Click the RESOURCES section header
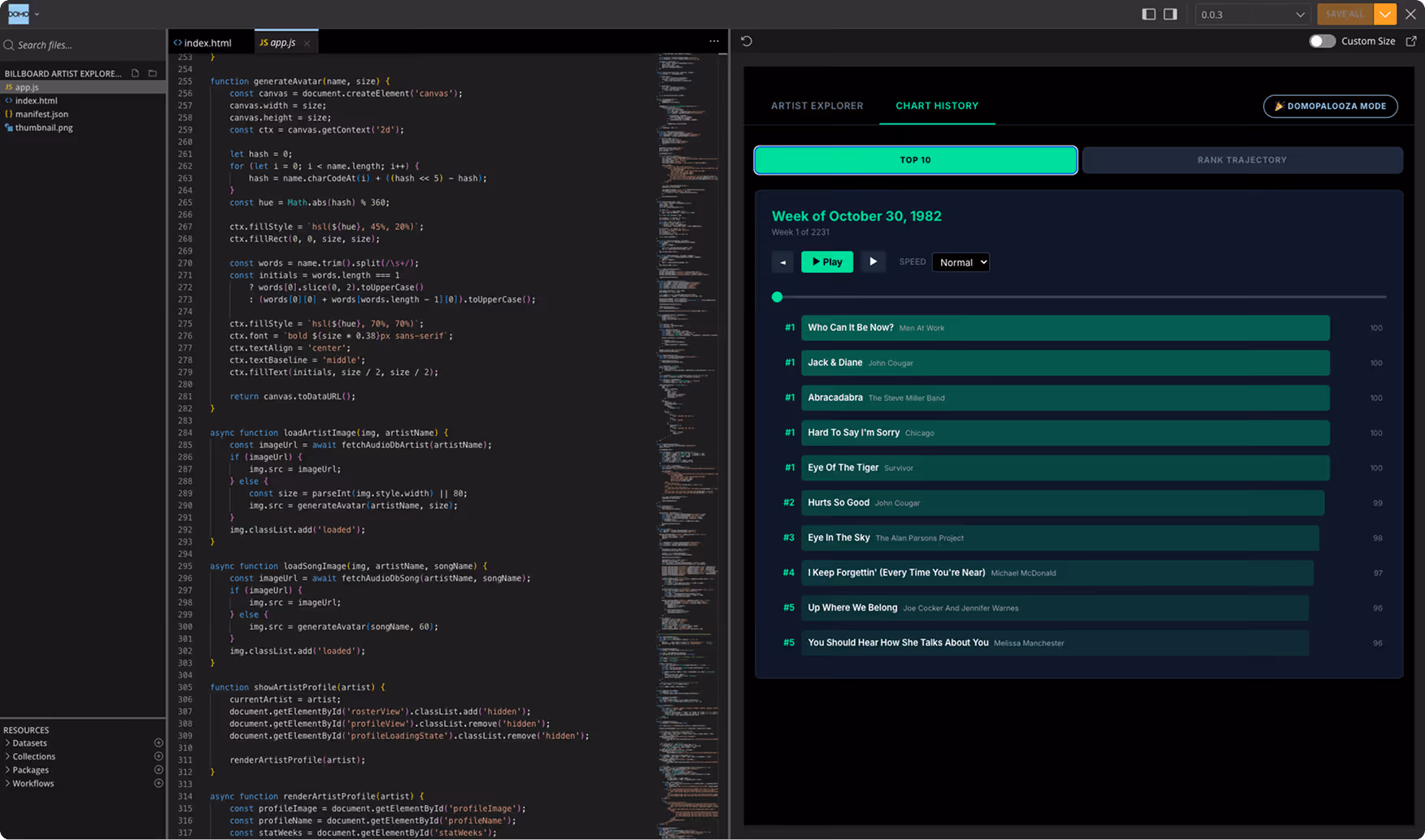 click(26, 730)
